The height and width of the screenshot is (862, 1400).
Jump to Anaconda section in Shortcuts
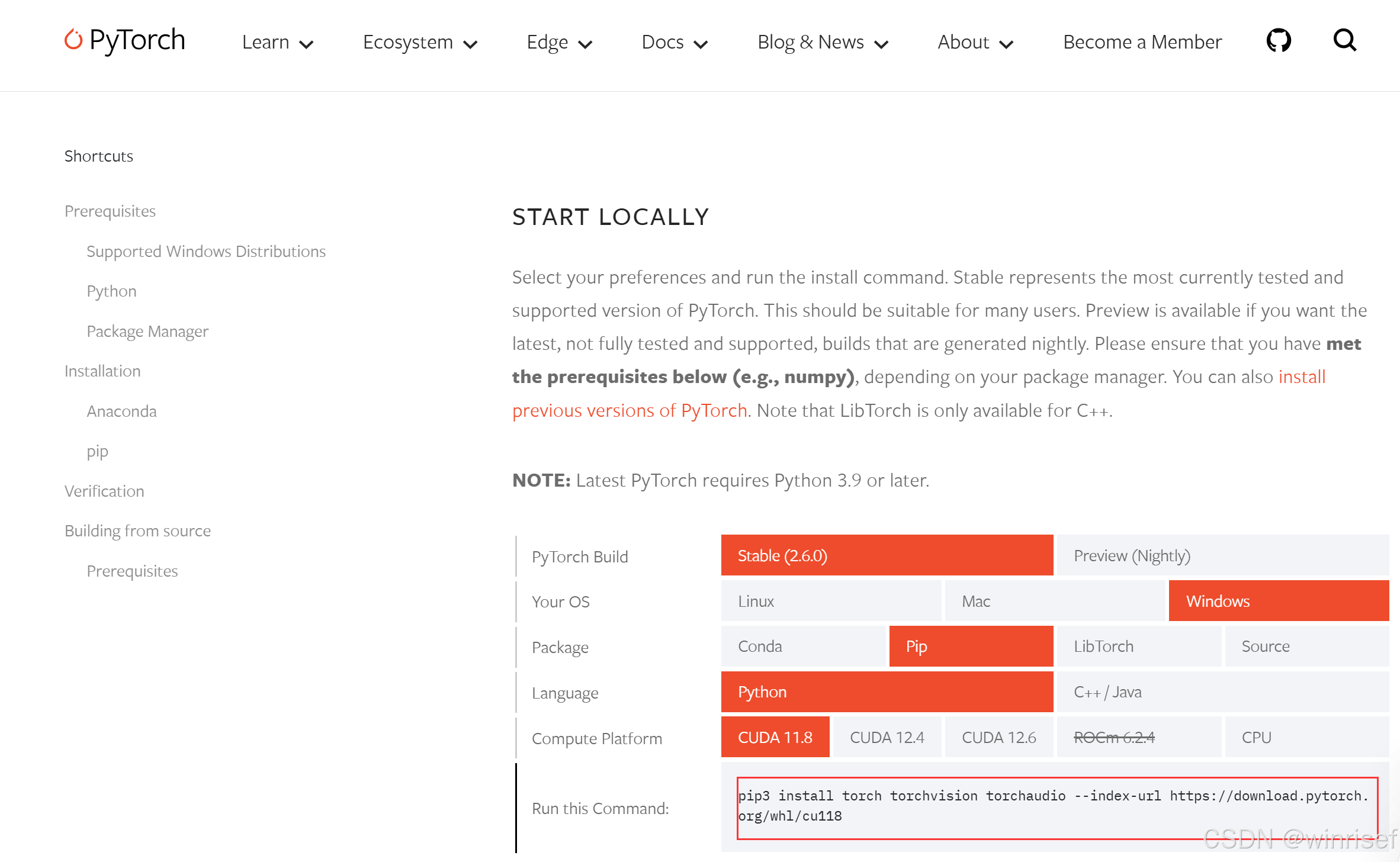click(121, 411)
